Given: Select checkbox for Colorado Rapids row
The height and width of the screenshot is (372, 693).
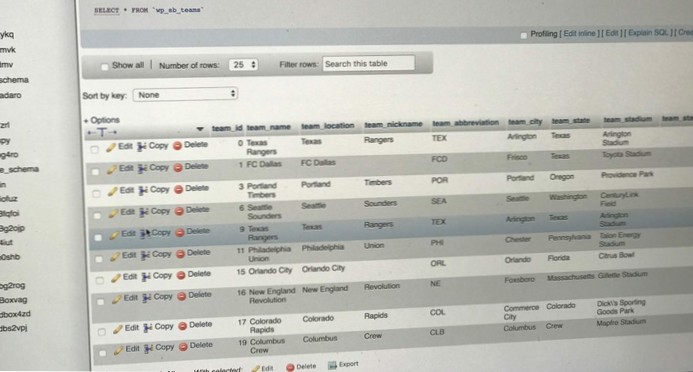Looking at the screenshot, I should coord(102,331).
